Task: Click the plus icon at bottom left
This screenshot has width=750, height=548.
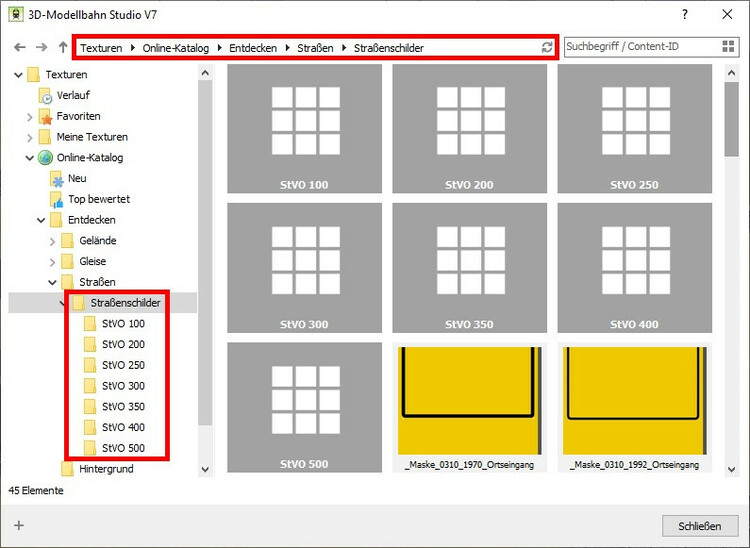Action: click(x=19, y=526)
